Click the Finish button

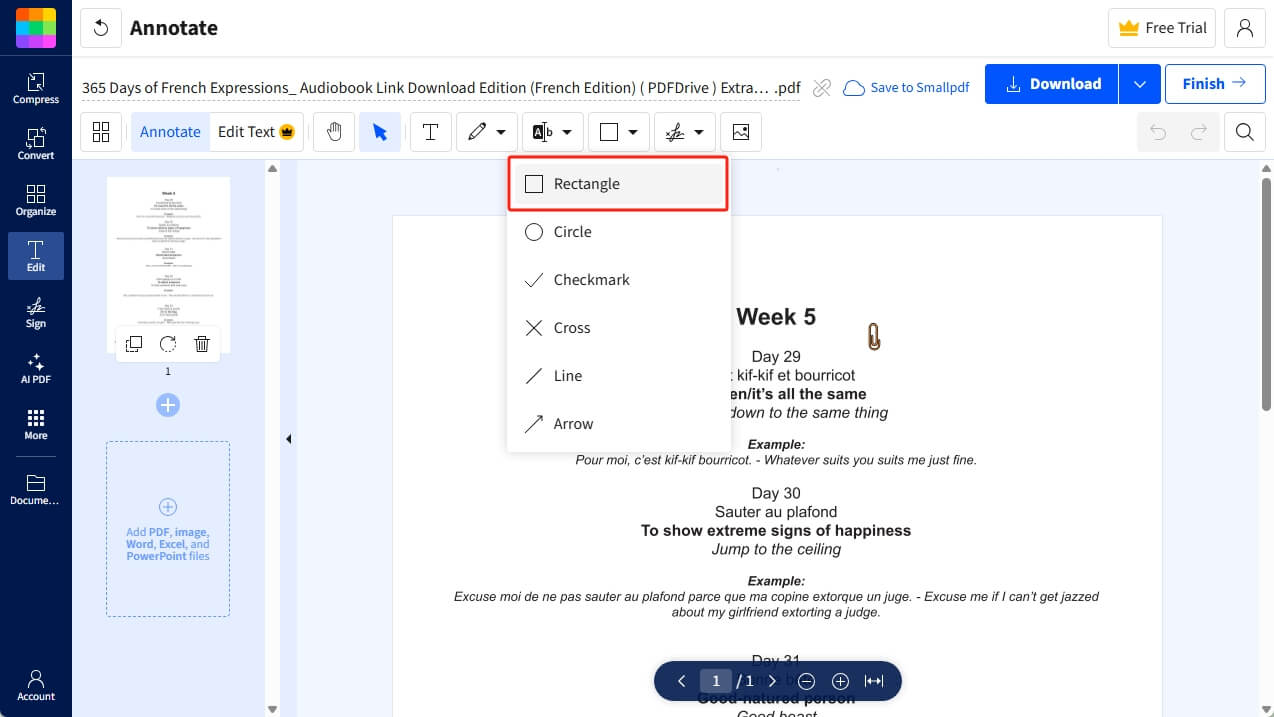coord(1213,84)
